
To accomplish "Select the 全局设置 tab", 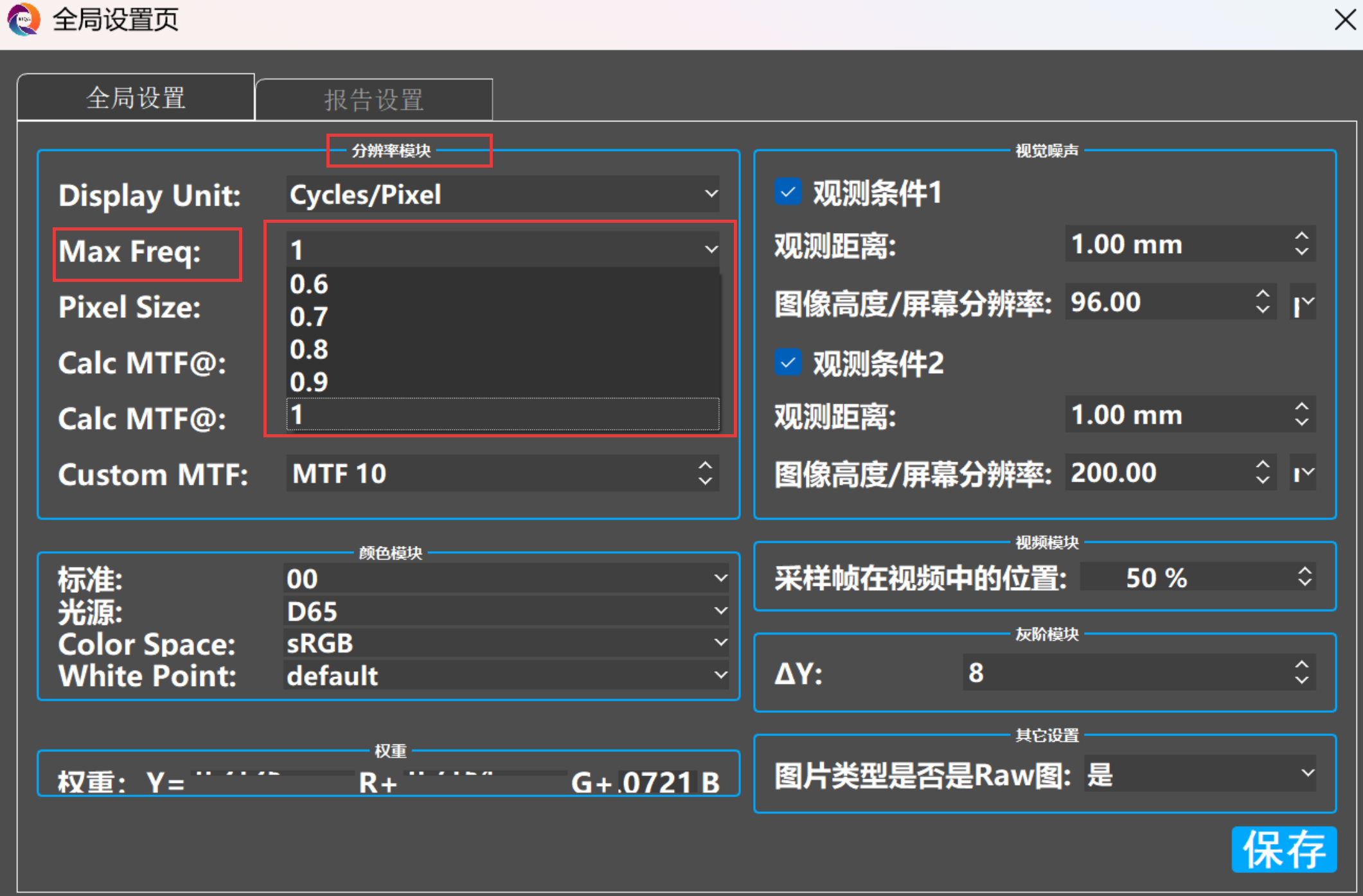I will click(x=136, y=98).
